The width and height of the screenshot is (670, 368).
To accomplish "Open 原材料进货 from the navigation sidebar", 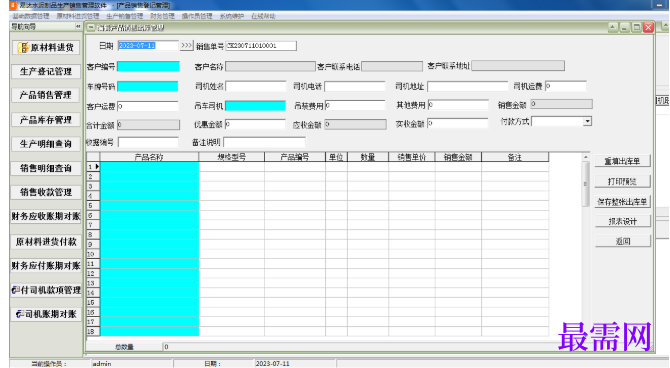I will (x=46, y=47).
